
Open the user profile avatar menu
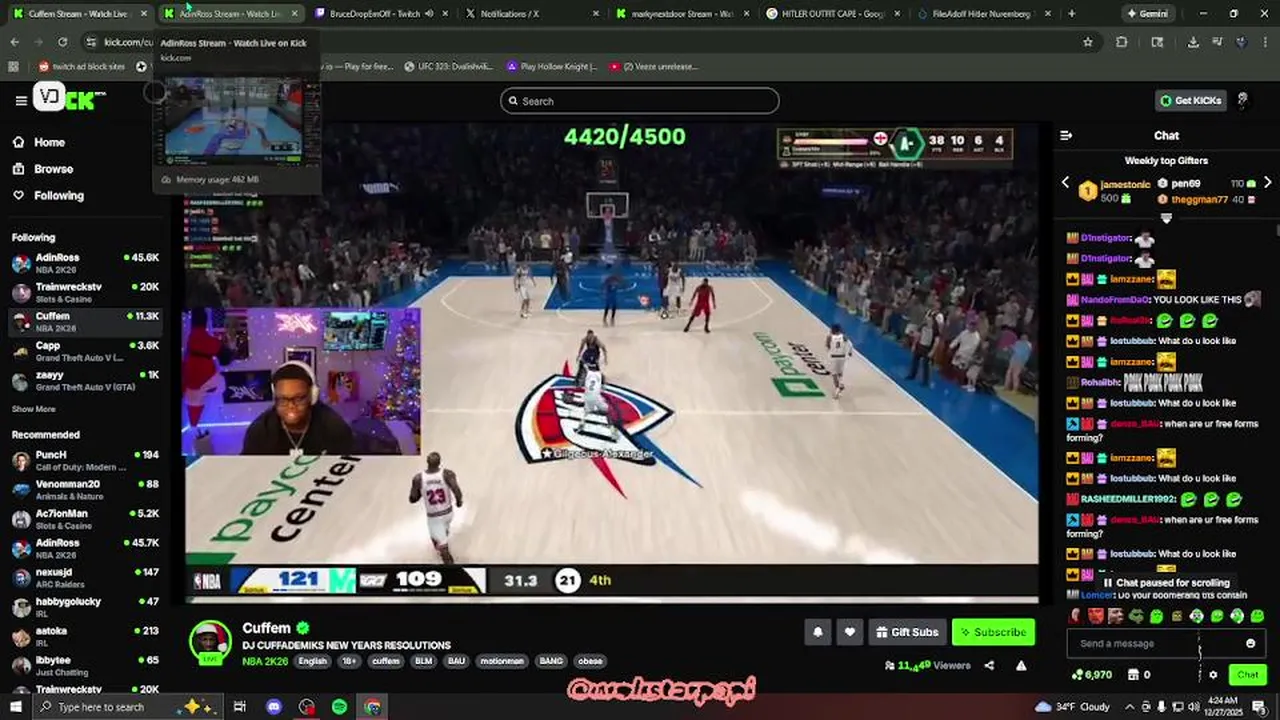point(1243,100)
